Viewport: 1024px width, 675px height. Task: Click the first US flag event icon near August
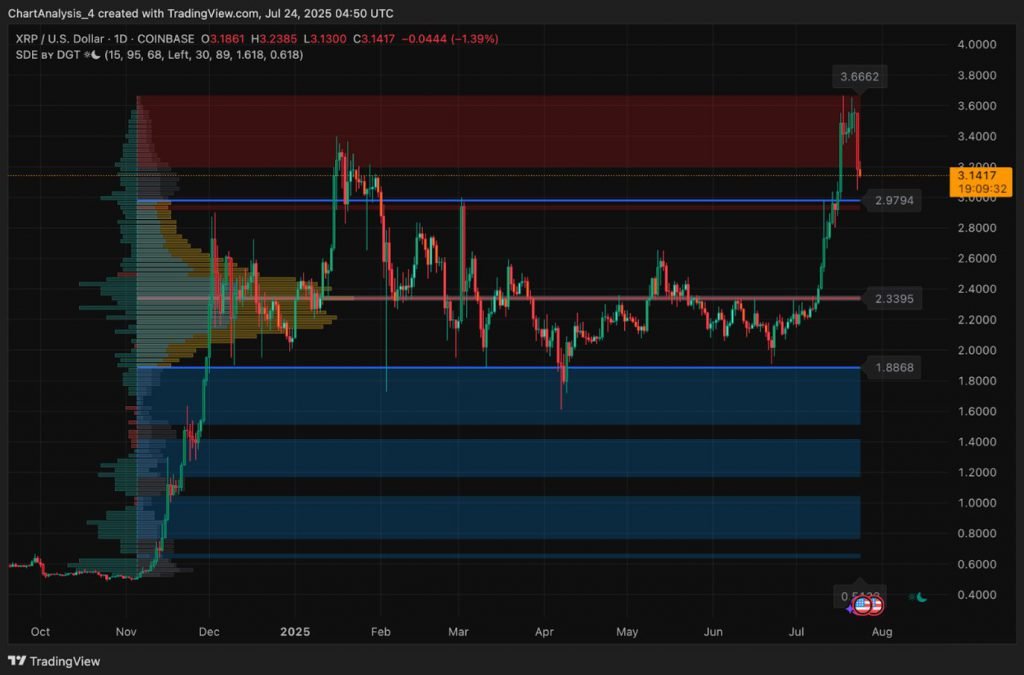coord(861,606)
